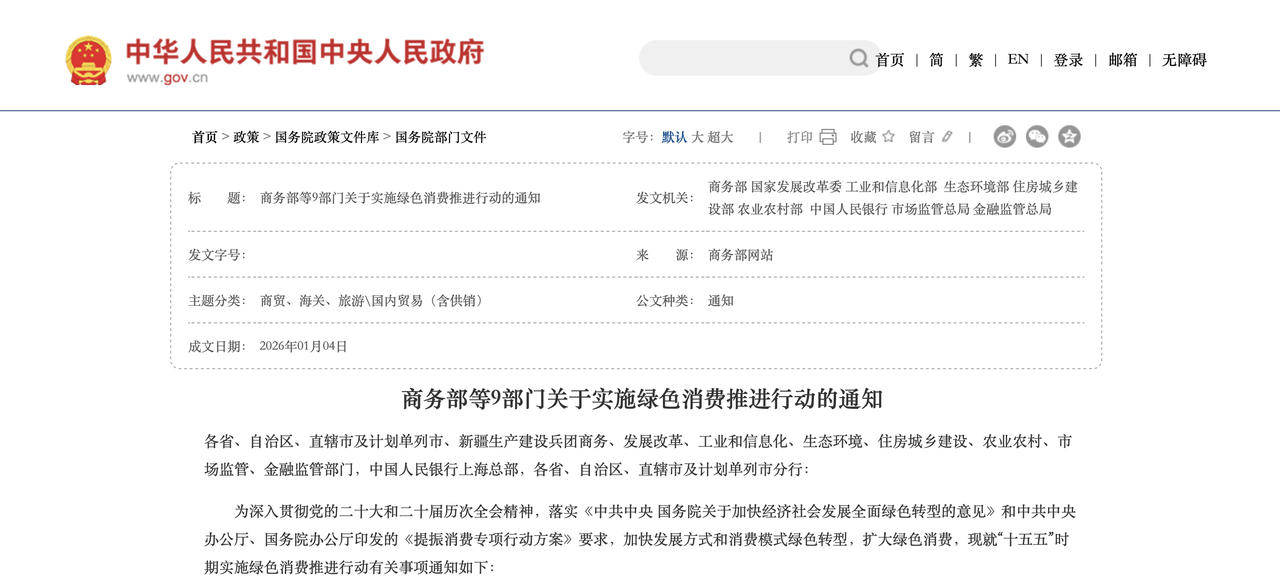1280x585 pixels.
Task: Share the page via the WeChat icon
Action: (x=1037, y=137)
